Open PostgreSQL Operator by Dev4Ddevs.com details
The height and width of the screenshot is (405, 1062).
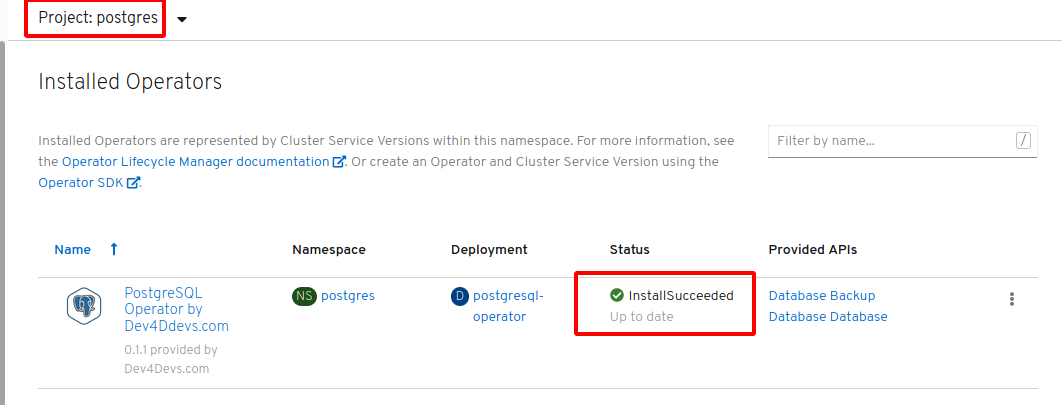(x=177, y=310)
